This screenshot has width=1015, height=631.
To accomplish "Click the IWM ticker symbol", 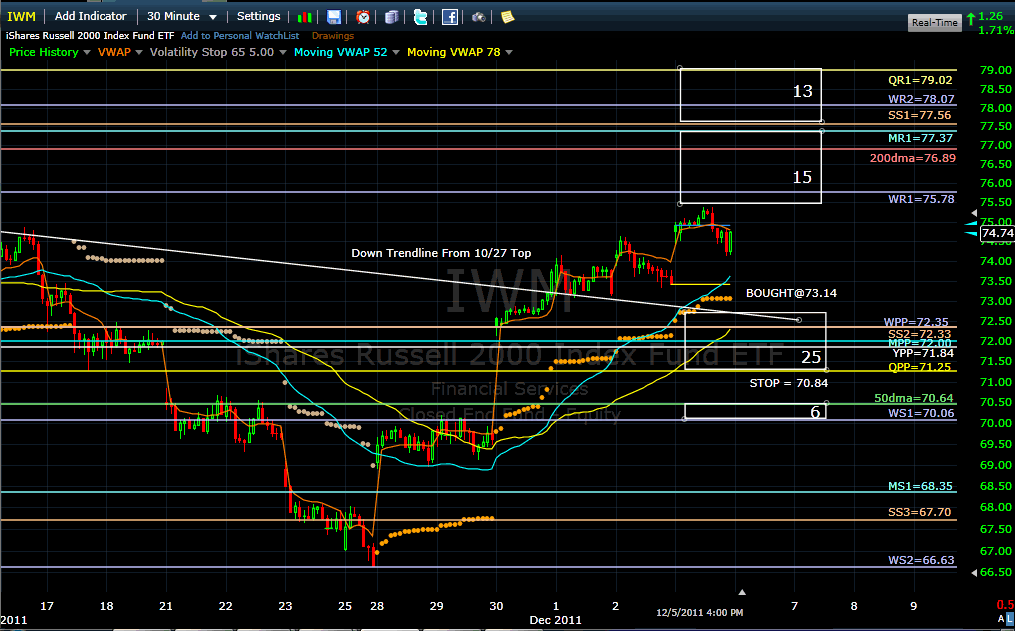I will coord(21,16).
